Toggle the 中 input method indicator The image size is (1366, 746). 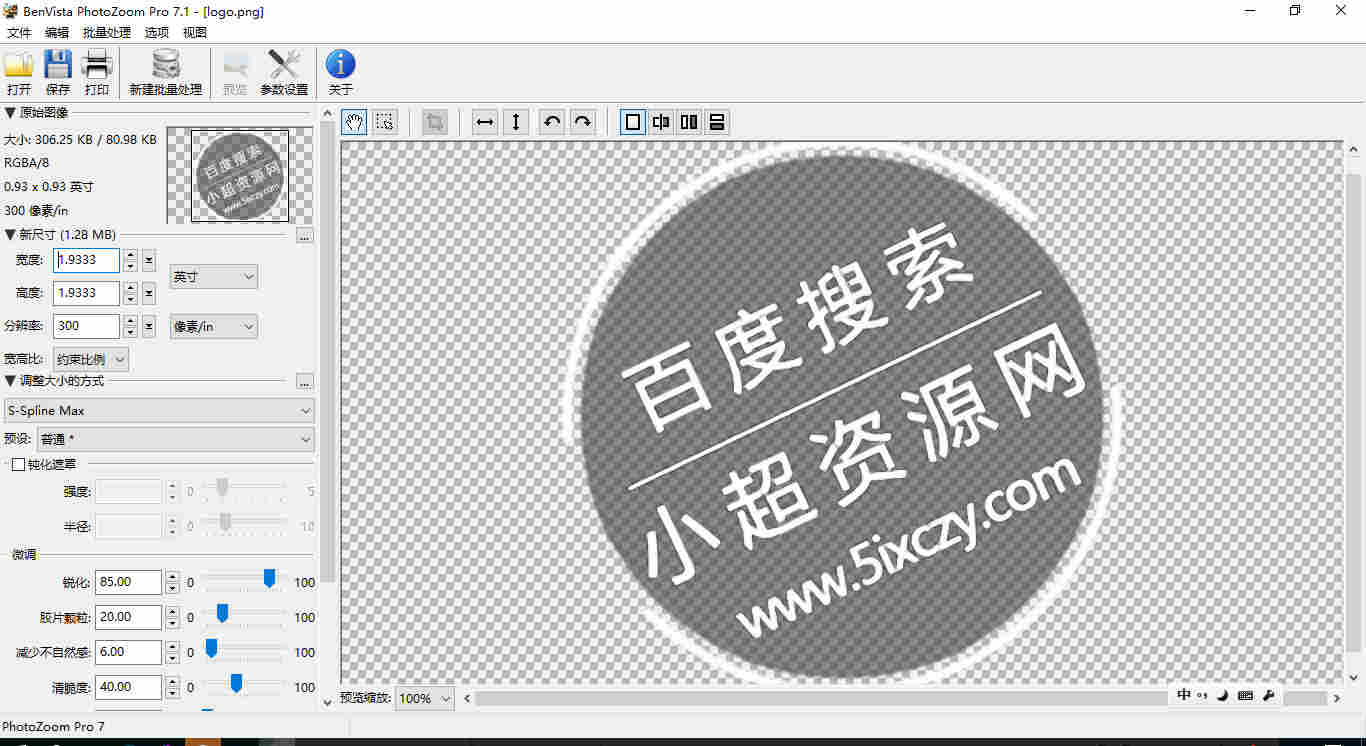tap(1184, 695)
